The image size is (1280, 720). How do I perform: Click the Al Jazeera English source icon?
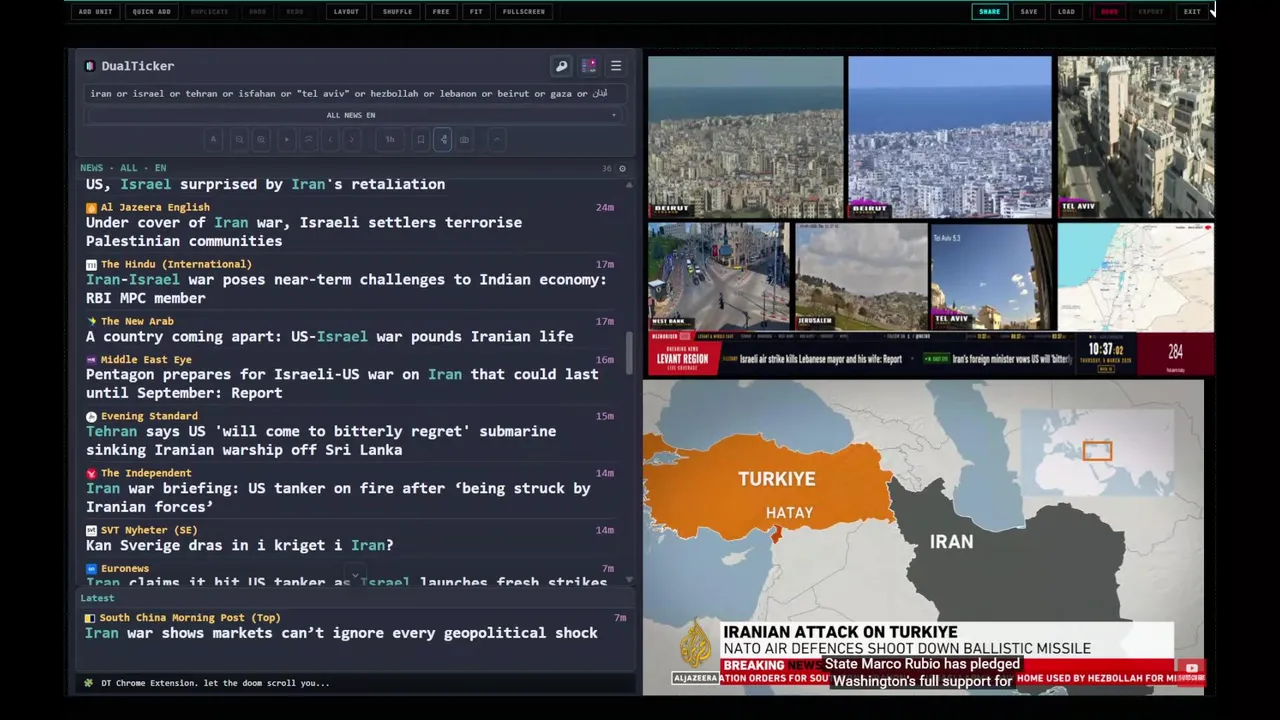point(91,208)
